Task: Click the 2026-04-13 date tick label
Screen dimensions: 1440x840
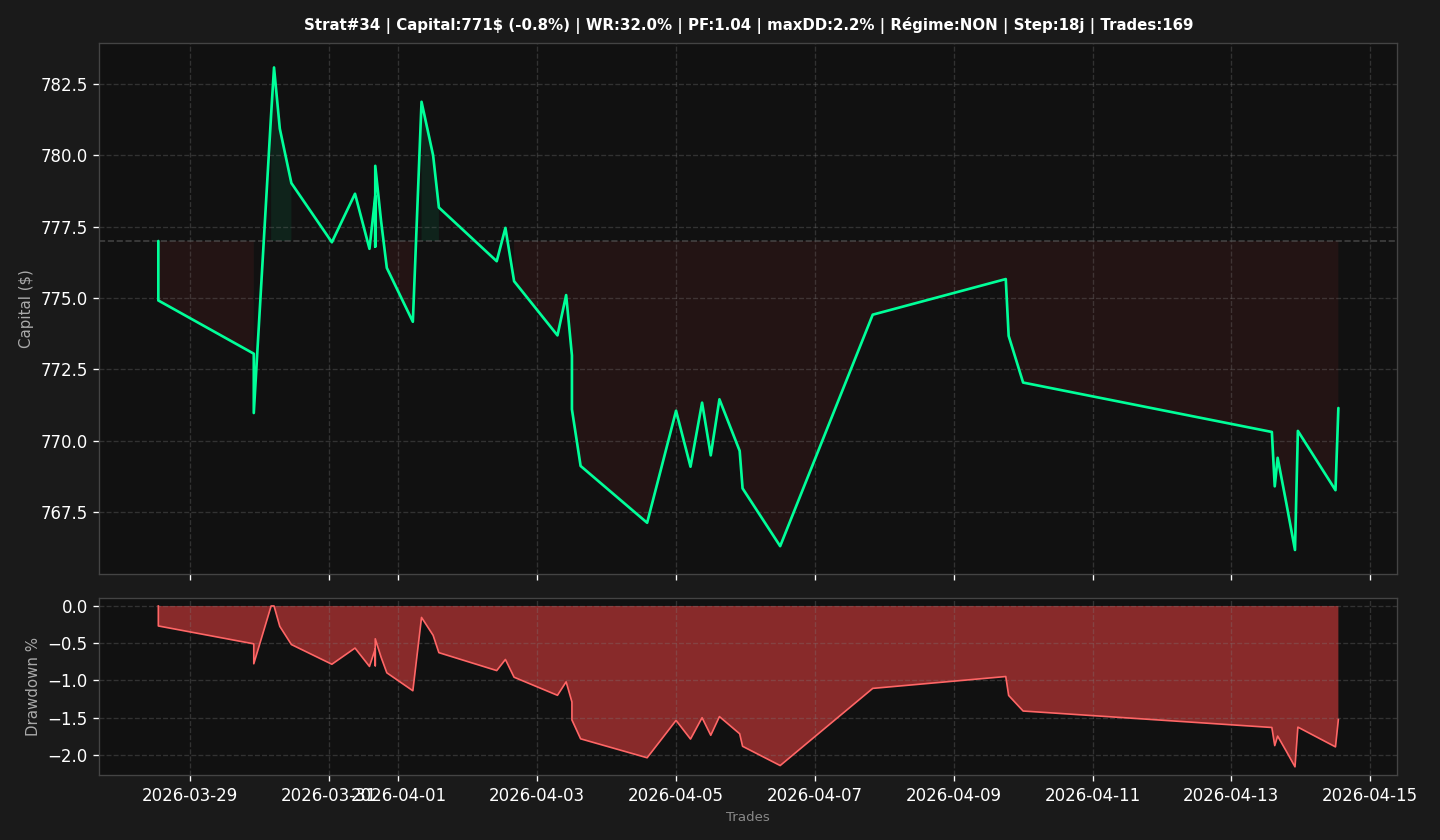Action: click(x=1231, y=795)
